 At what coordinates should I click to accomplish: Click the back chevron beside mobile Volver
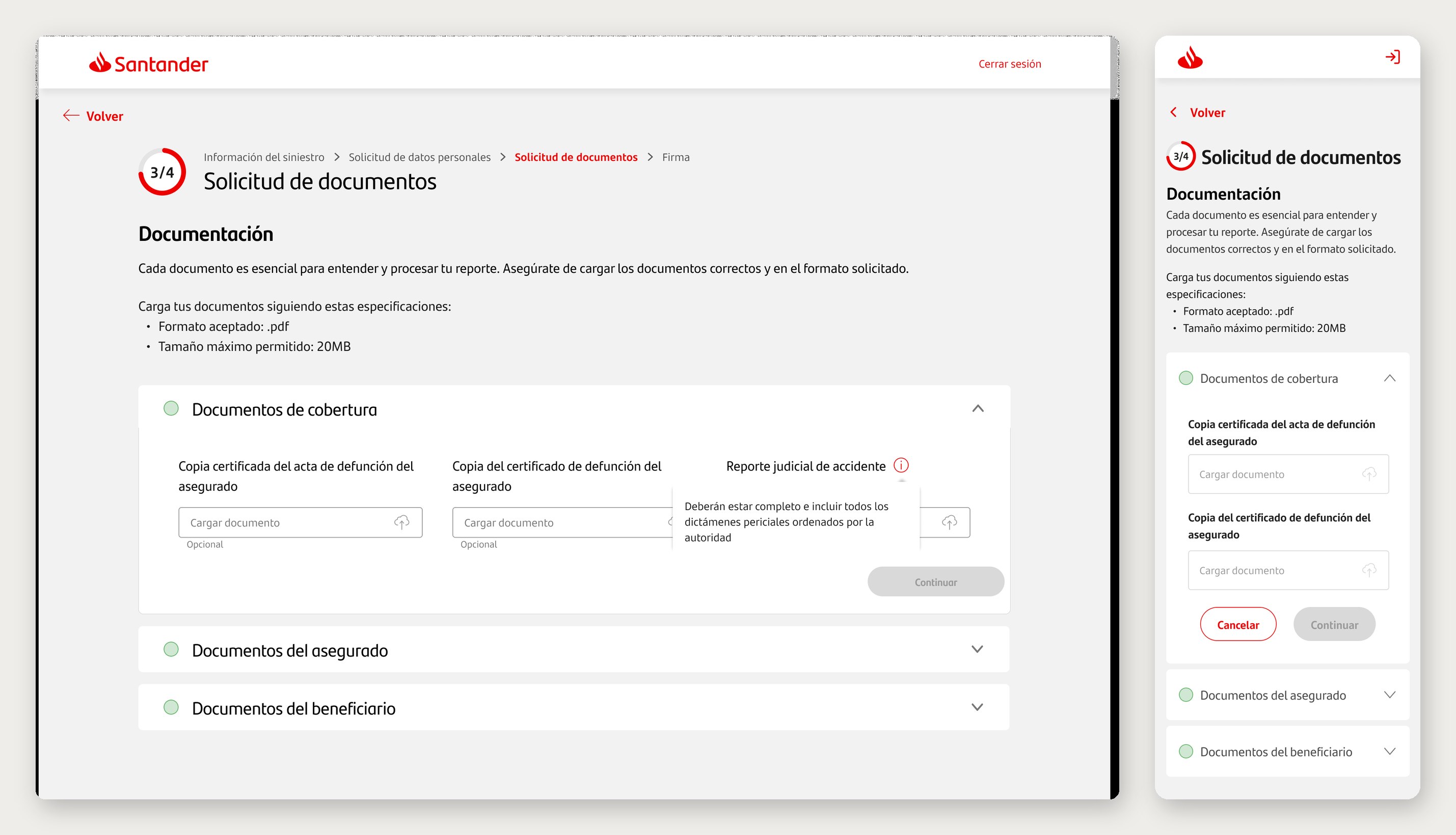click(x=1174, y=113)
